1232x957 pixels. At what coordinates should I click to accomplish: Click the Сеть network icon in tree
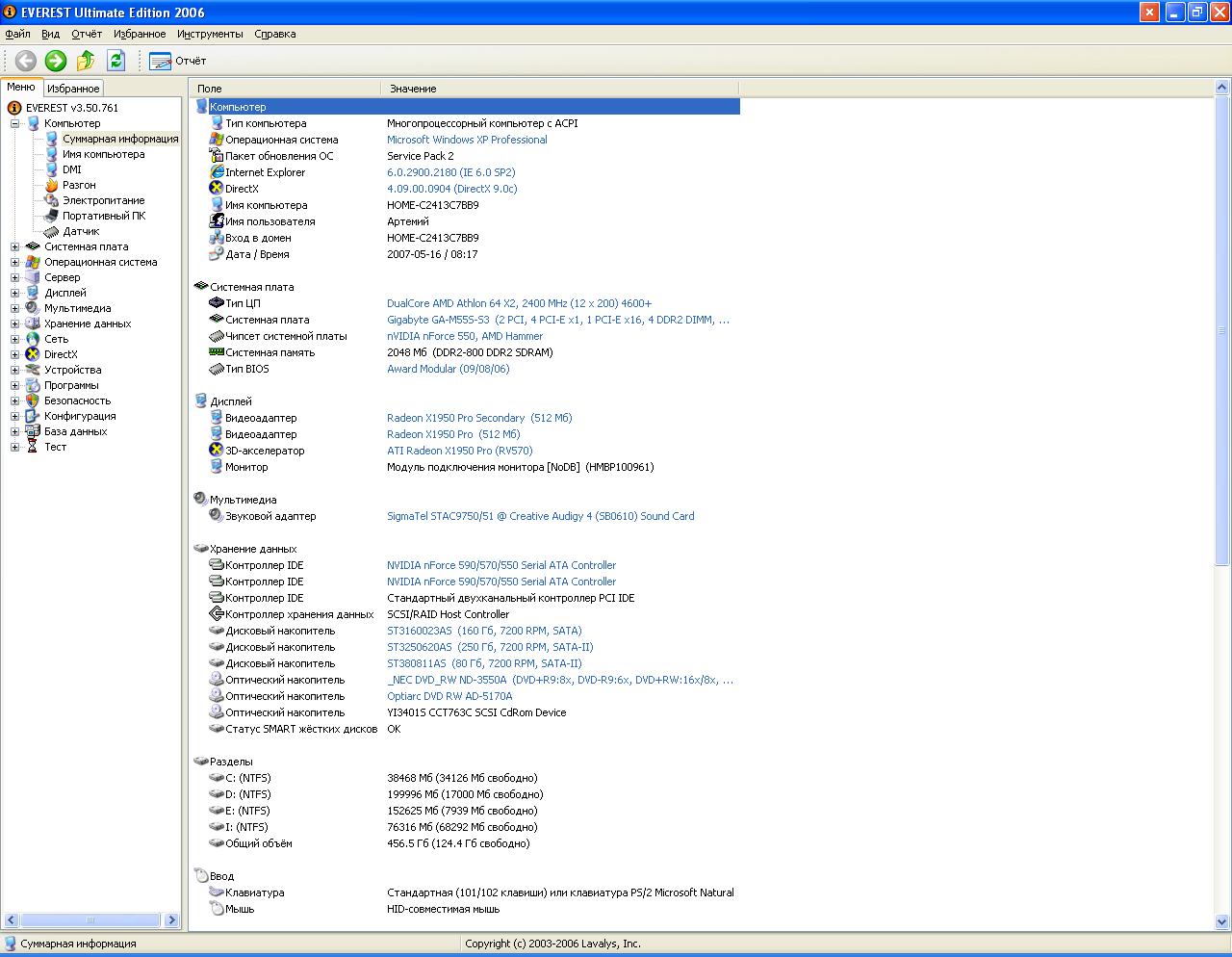[x=34, y=339]
